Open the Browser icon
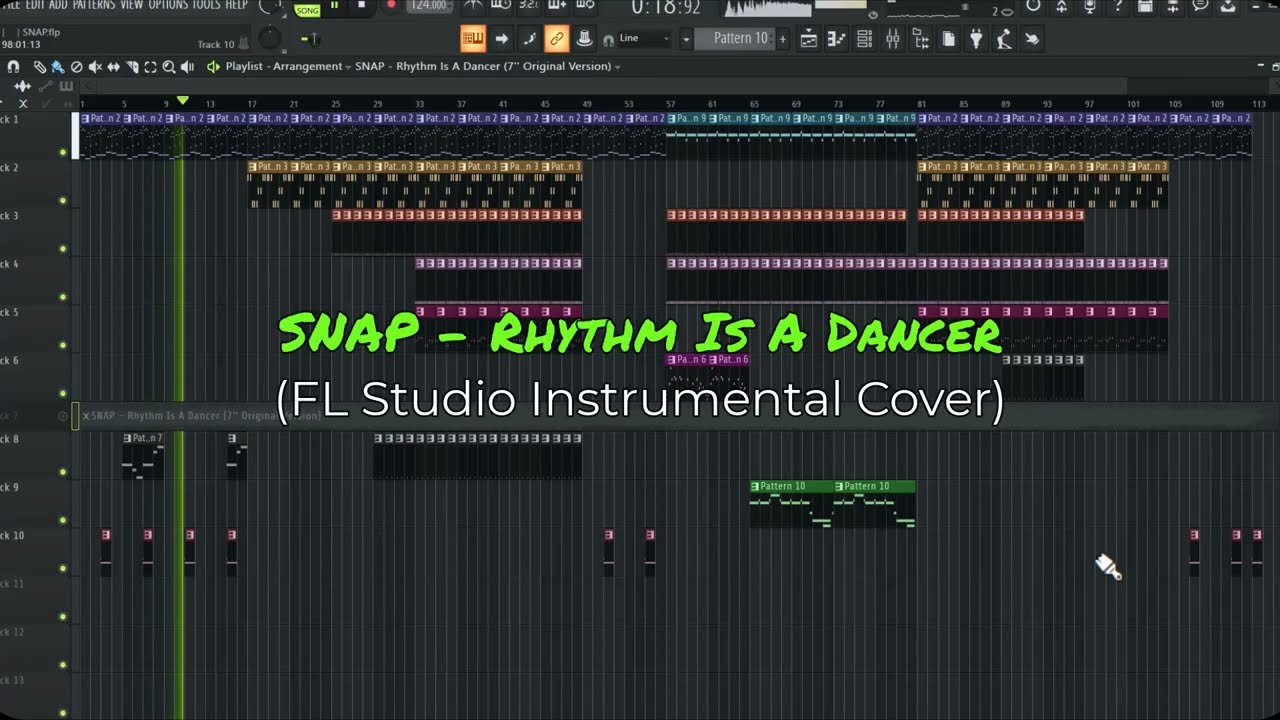This screenshot has height=720, width=1280. click(x=921, y=39)
